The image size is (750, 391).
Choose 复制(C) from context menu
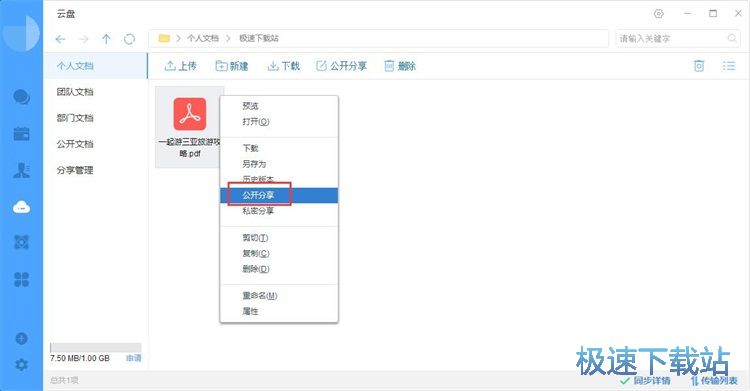279,253
